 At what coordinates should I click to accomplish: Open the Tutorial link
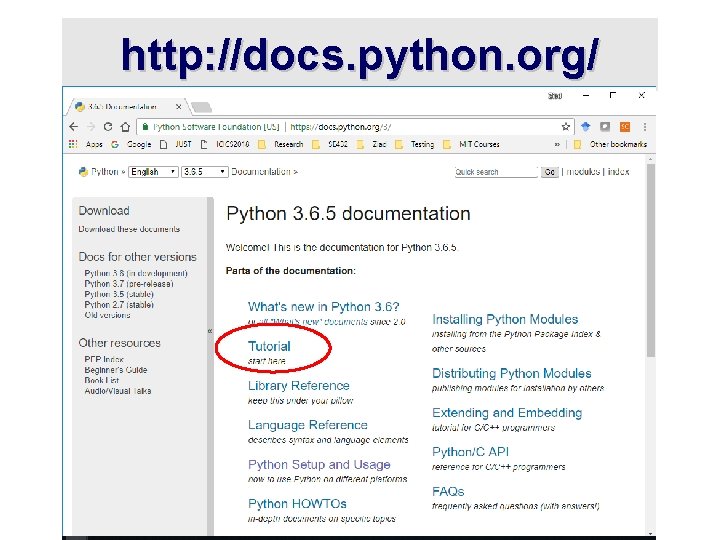(x=269, y=346)
